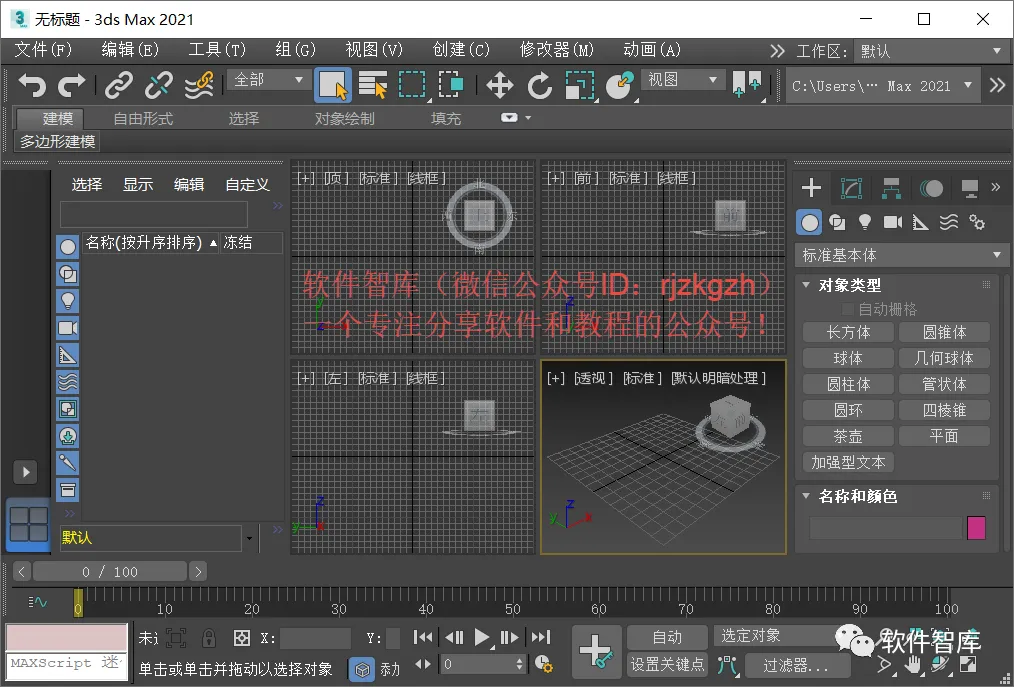1014x687 pixels.
Task: Click the 圆柱体 cylinder button
Action: [x=848, y=384]
